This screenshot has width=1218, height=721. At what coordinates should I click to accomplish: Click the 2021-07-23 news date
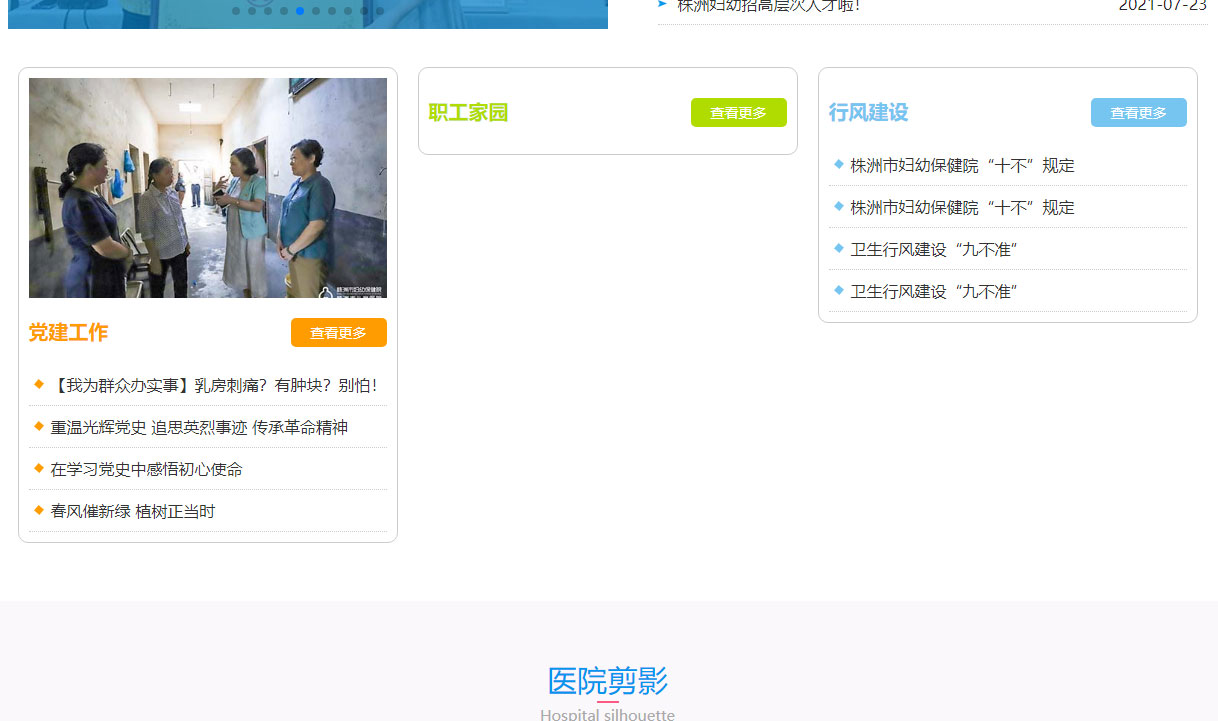coord(1162,6)
